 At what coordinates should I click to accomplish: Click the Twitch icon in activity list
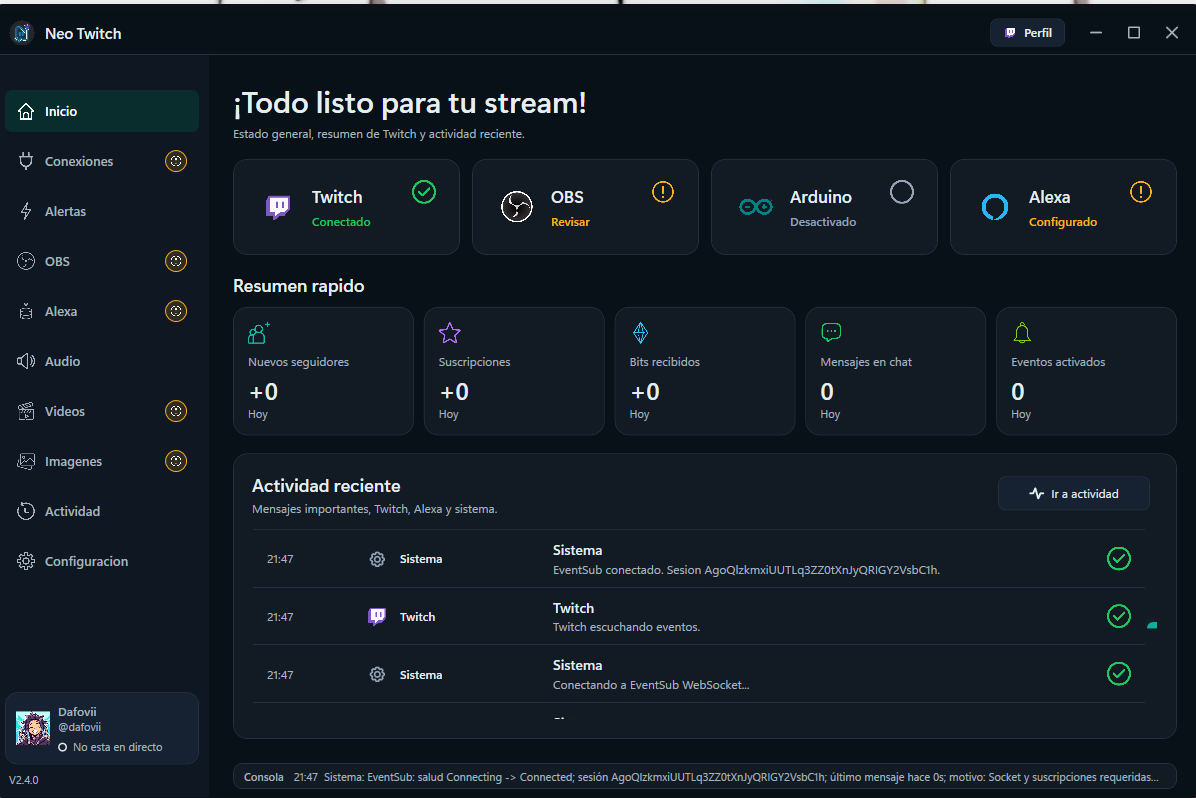pyautogui.click(x=377, y=616)
